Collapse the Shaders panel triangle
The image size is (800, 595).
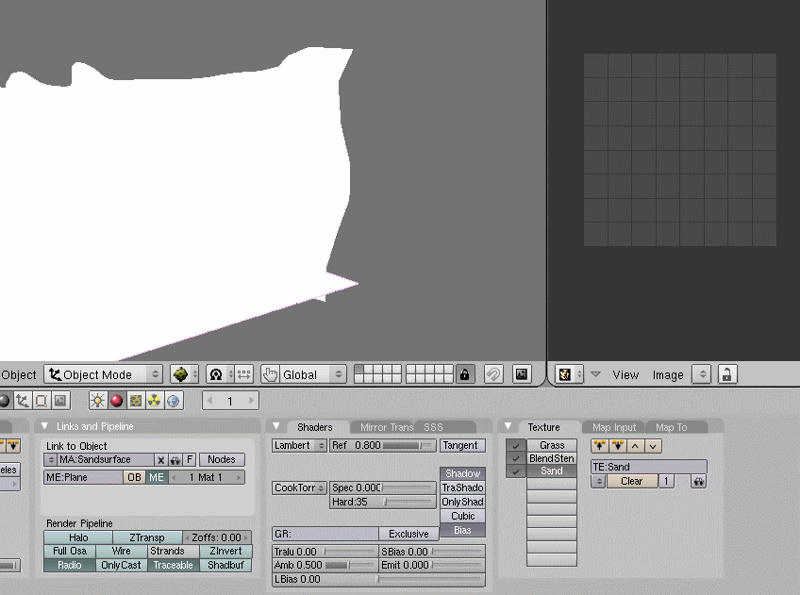tap(276, 426)
